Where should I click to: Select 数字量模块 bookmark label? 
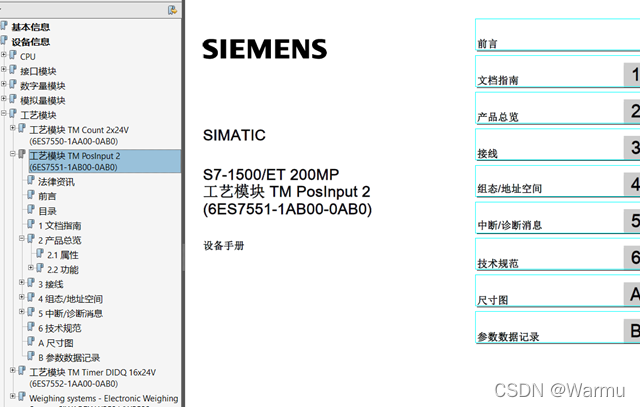click(x=43, y=86)
